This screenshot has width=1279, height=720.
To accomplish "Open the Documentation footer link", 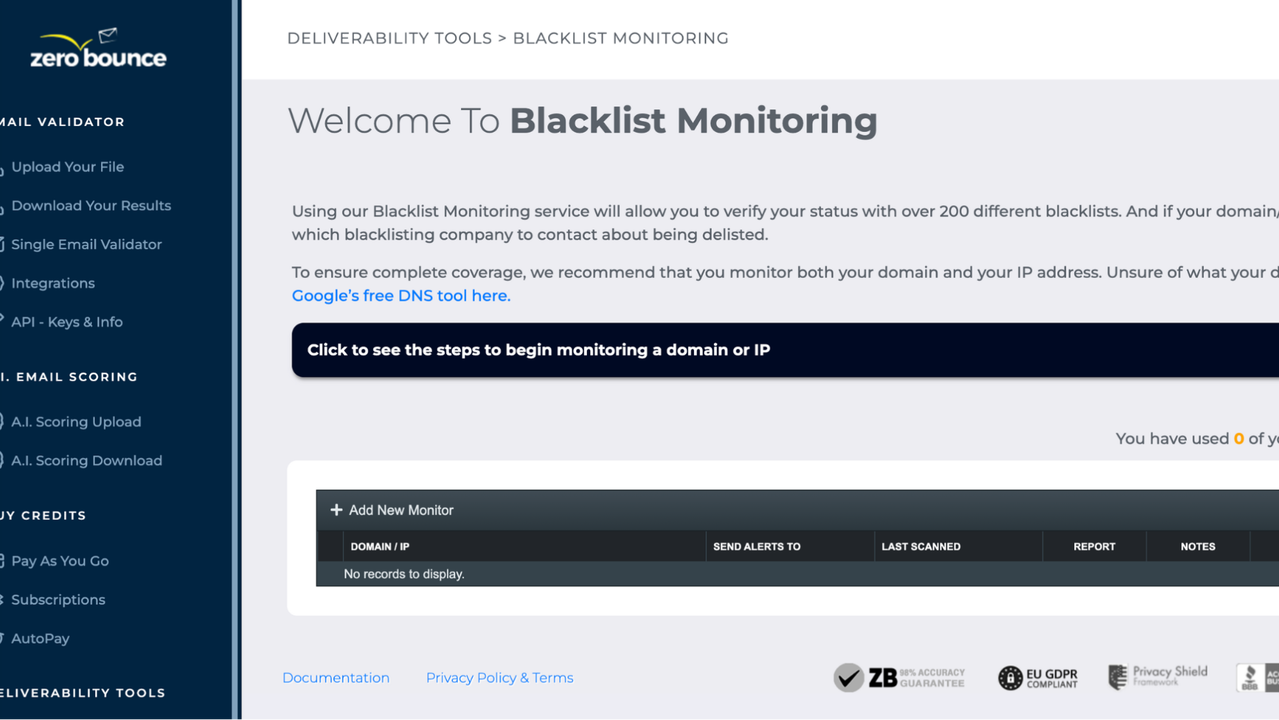I will [336, 678].
